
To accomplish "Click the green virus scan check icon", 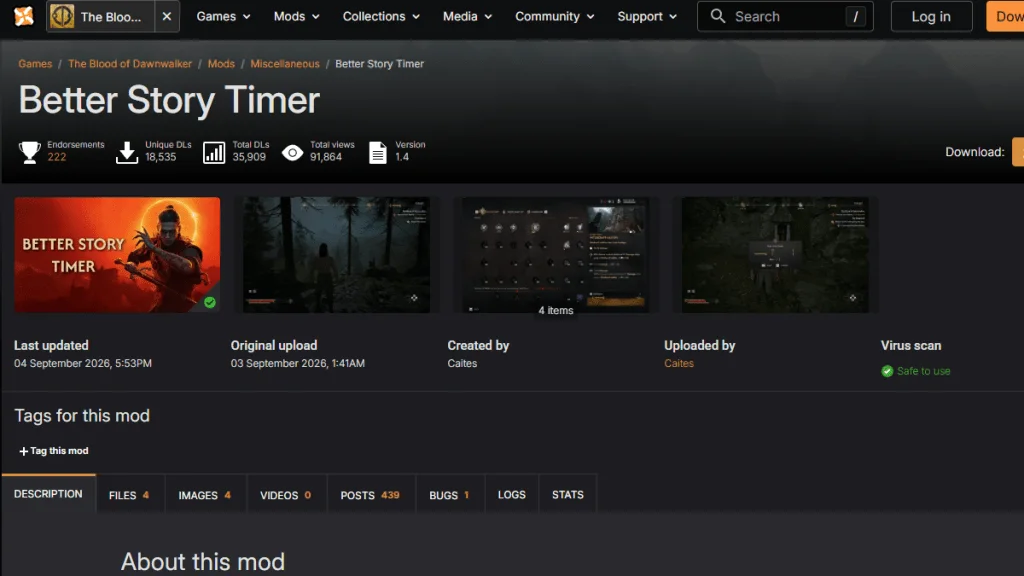I will point(887,371).
